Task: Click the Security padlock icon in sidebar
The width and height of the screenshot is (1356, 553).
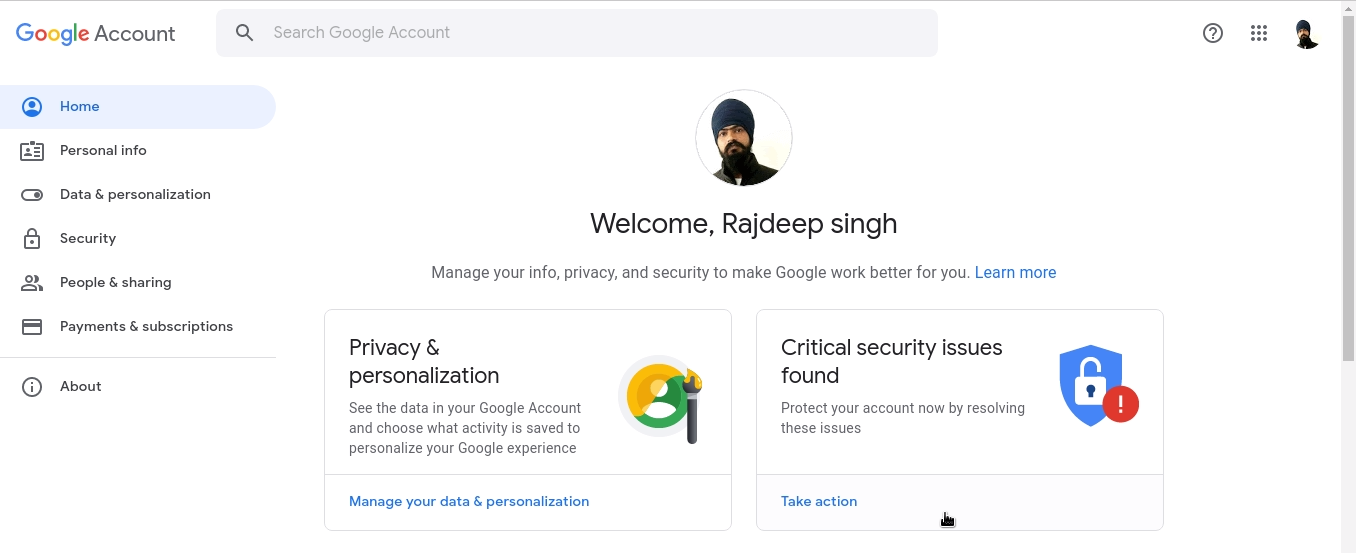Action: [x=32, y=239]
